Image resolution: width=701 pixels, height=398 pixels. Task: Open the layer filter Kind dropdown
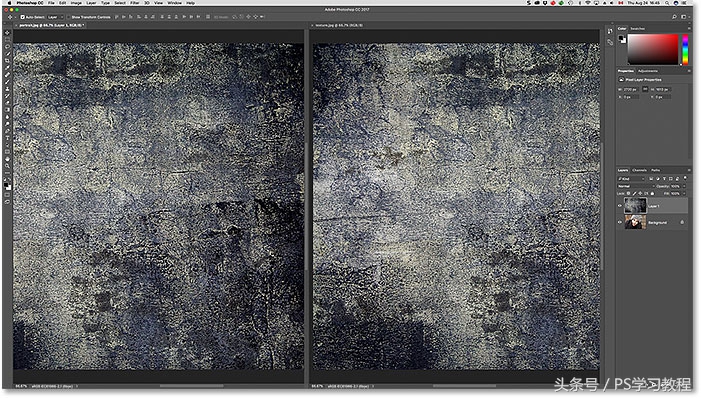631,179
